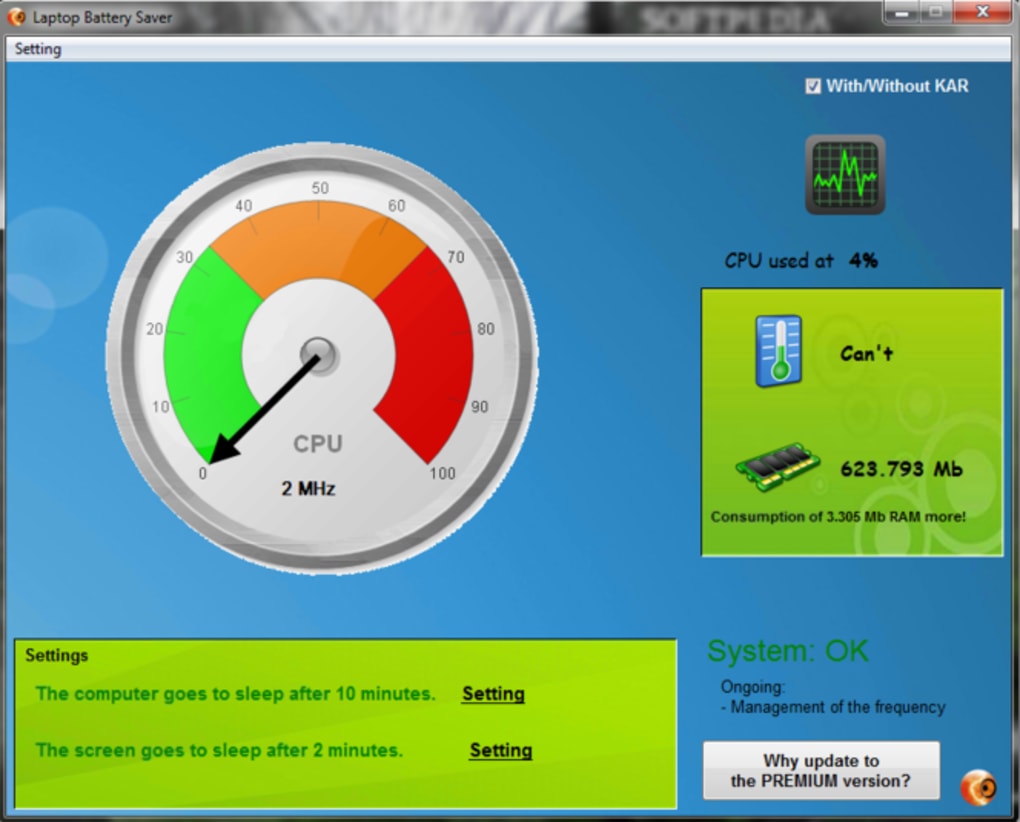Screen dimensions: 1020x822
Task: Click the RAM memory stick icon
Action: coord(777,468)
